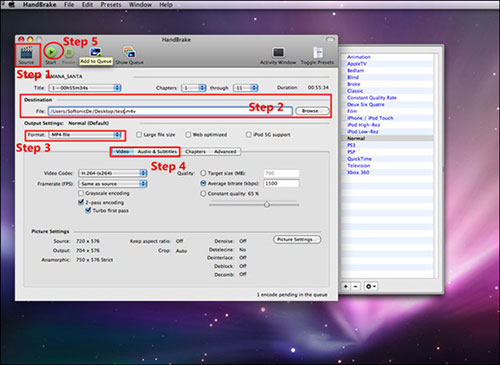The height and width of the screenshot is (365, 500).
Task: Remove preset with the minus button
Action: (356, 286)
